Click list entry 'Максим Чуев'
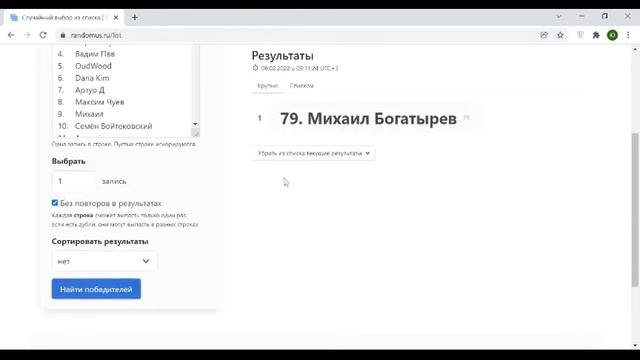 (x=100, y=102)
